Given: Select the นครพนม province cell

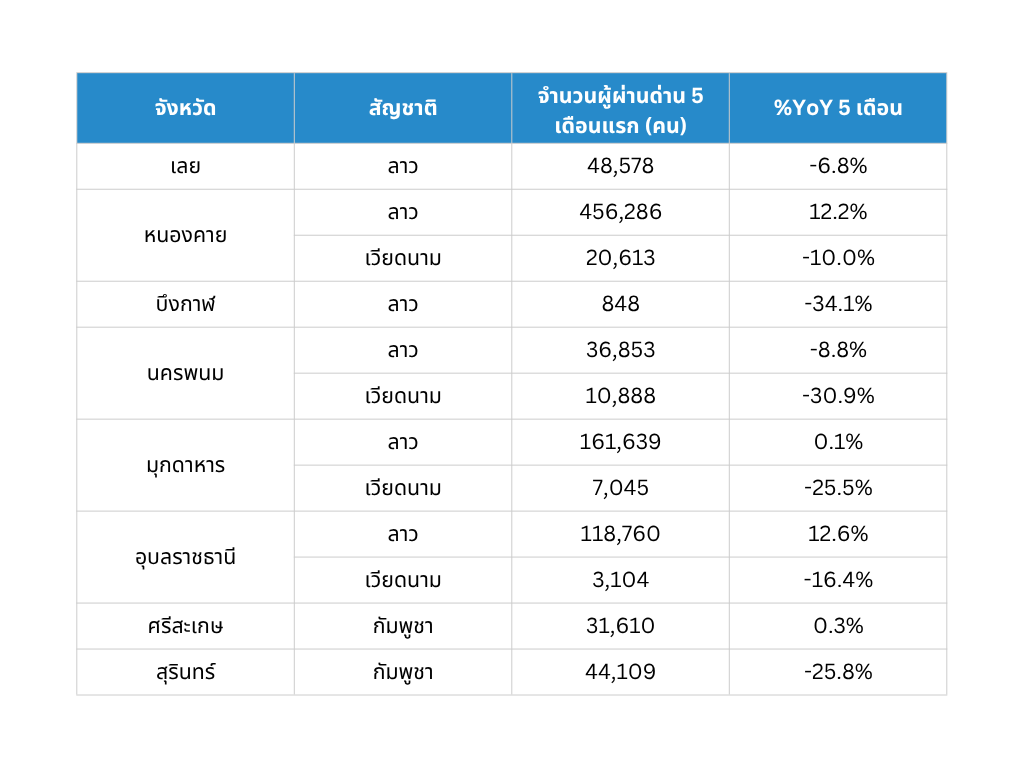Looking at the screenshot, I should tap(185, 374).
